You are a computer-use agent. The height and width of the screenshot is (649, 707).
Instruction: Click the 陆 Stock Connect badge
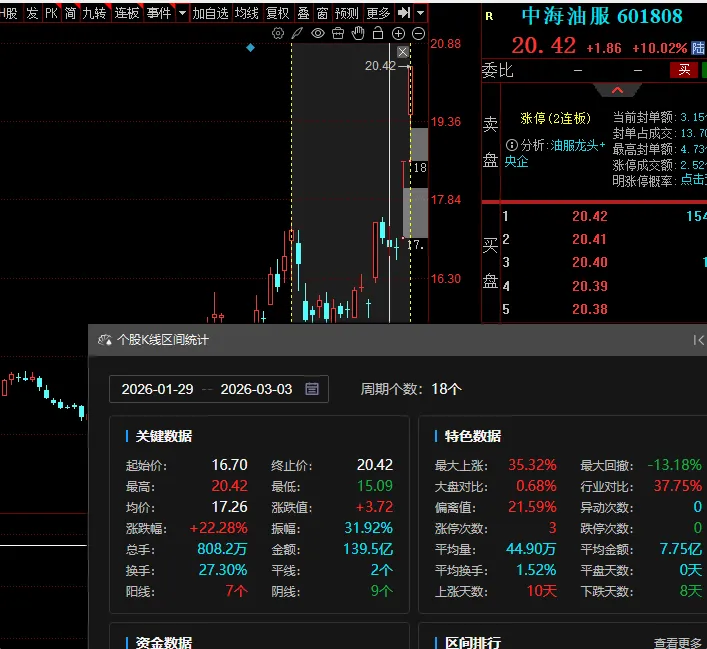698,48
